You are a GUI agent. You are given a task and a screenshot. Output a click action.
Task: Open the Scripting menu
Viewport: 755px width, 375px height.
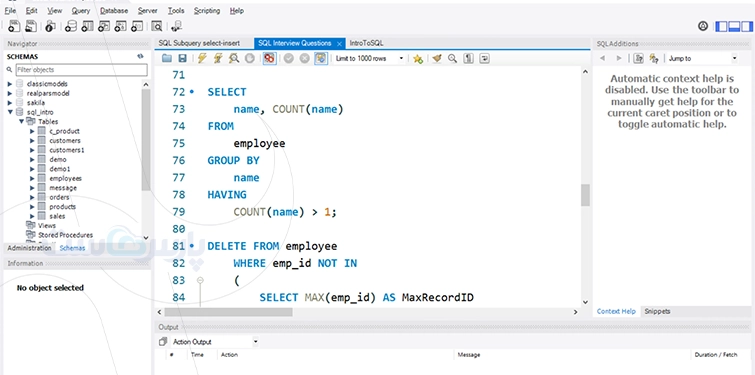207,11
